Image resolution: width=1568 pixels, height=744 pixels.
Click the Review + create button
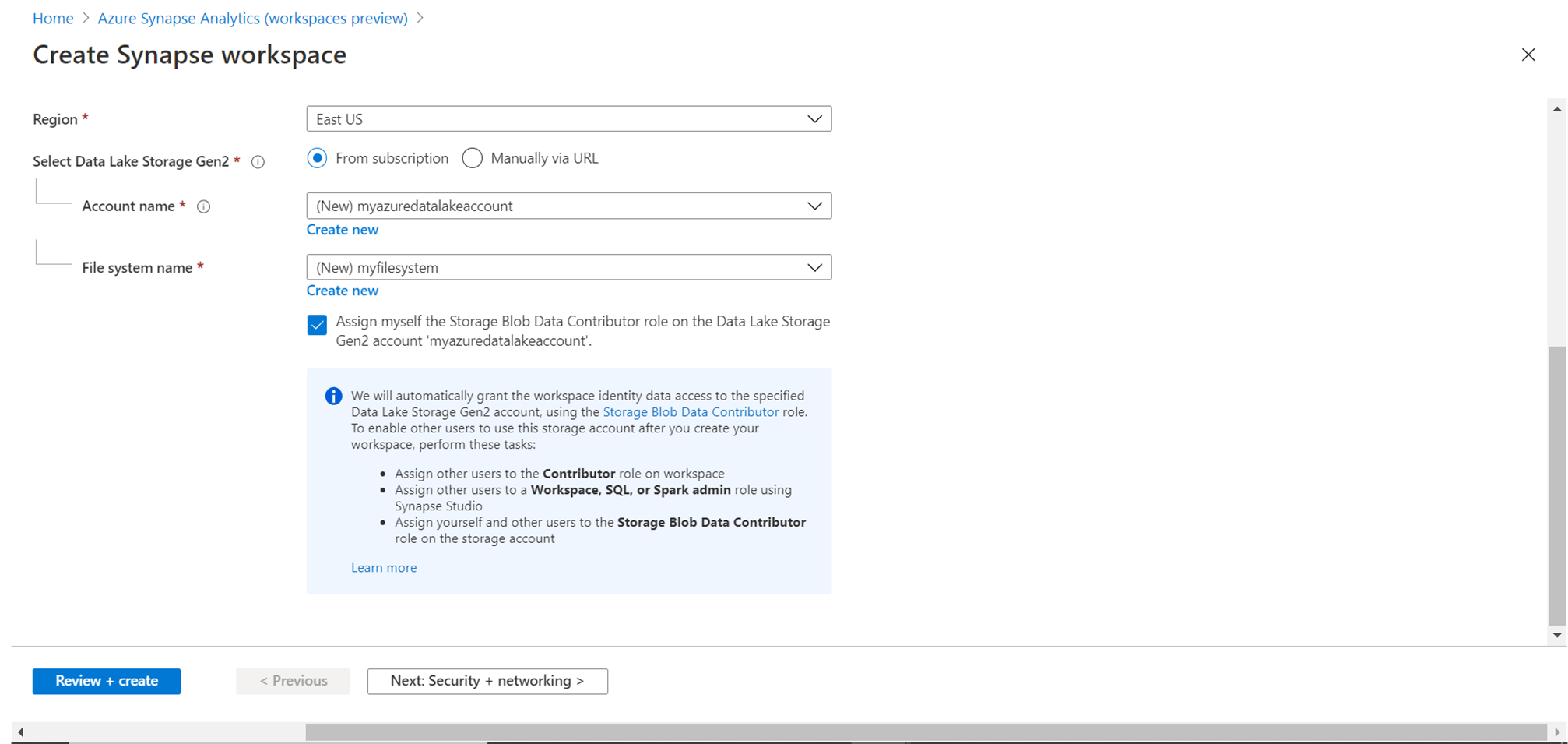point(106,680)
